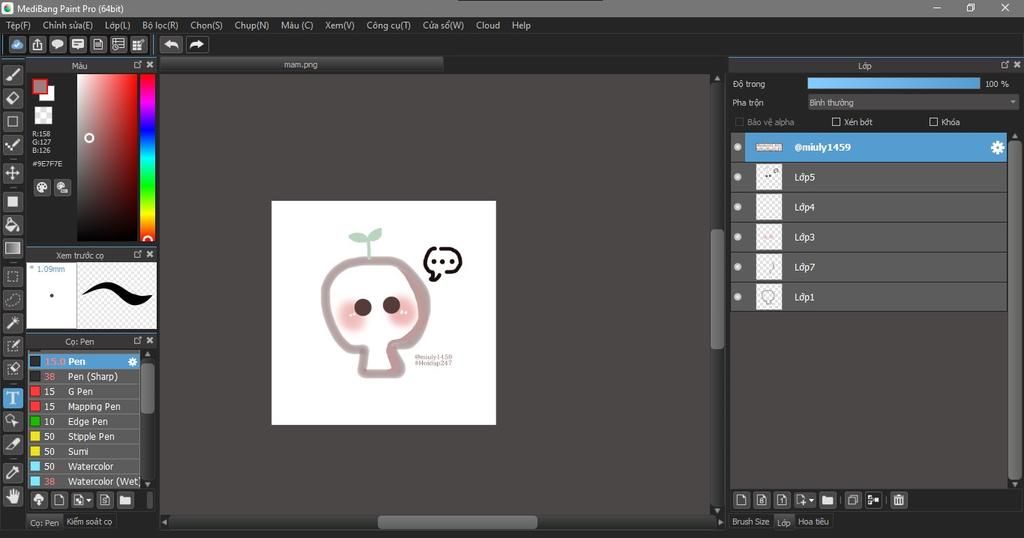This screenshot has height=538, width=1024.
Task: Select the mam.png document tab
Action: pos(301,65)
